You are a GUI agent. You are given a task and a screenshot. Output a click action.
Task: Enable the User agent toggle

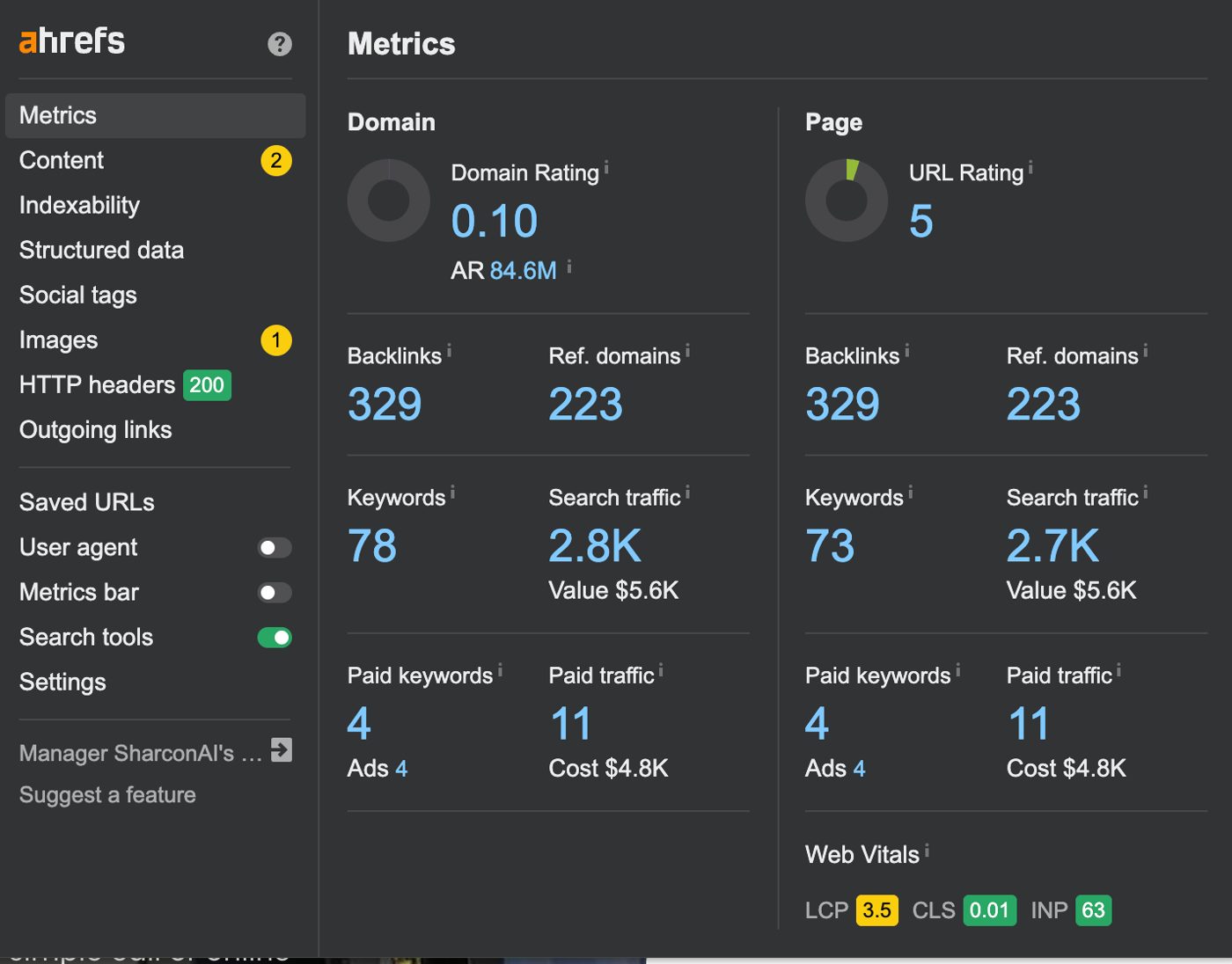(275, 548)
